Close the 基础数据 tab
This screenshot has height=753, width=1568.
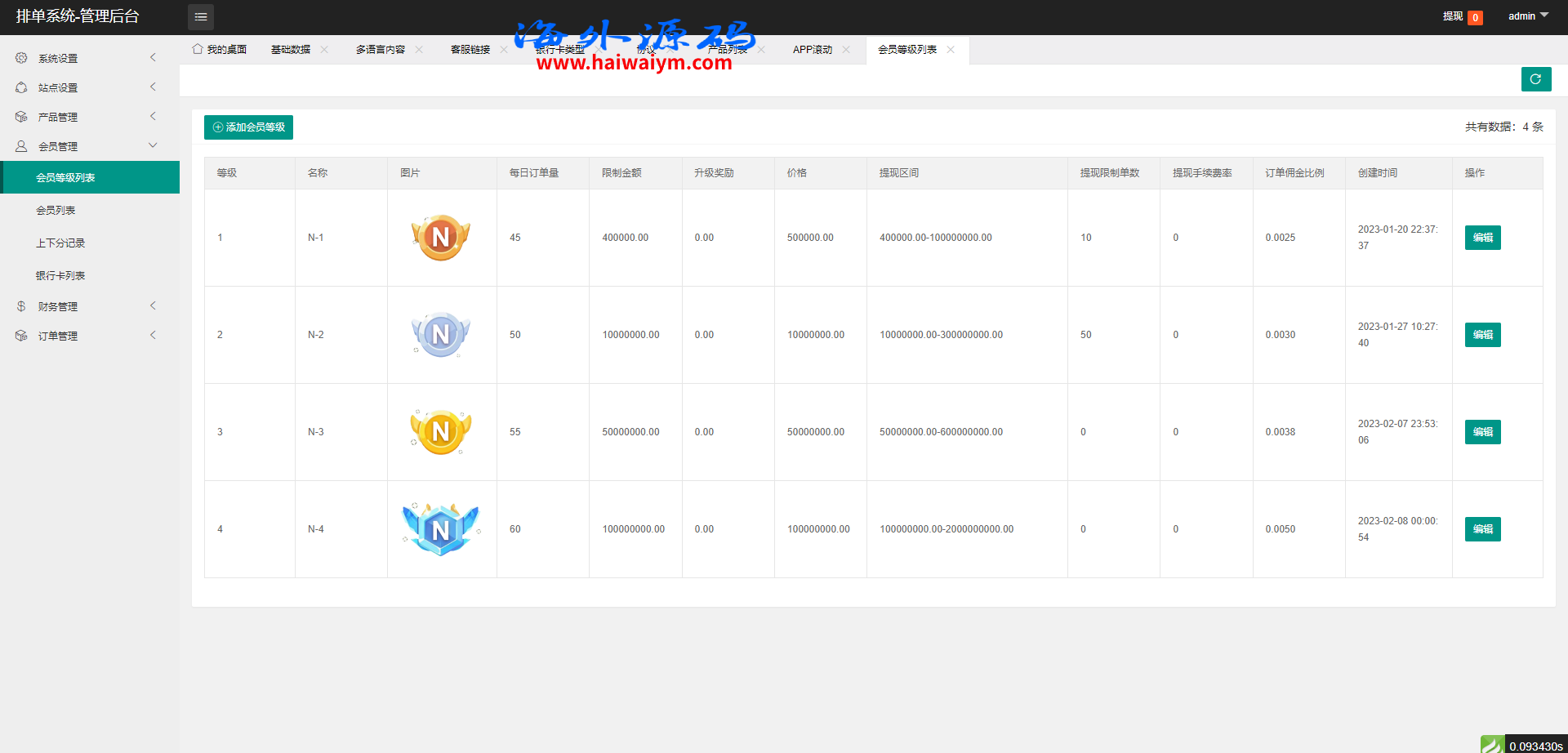tap(324, 50)
